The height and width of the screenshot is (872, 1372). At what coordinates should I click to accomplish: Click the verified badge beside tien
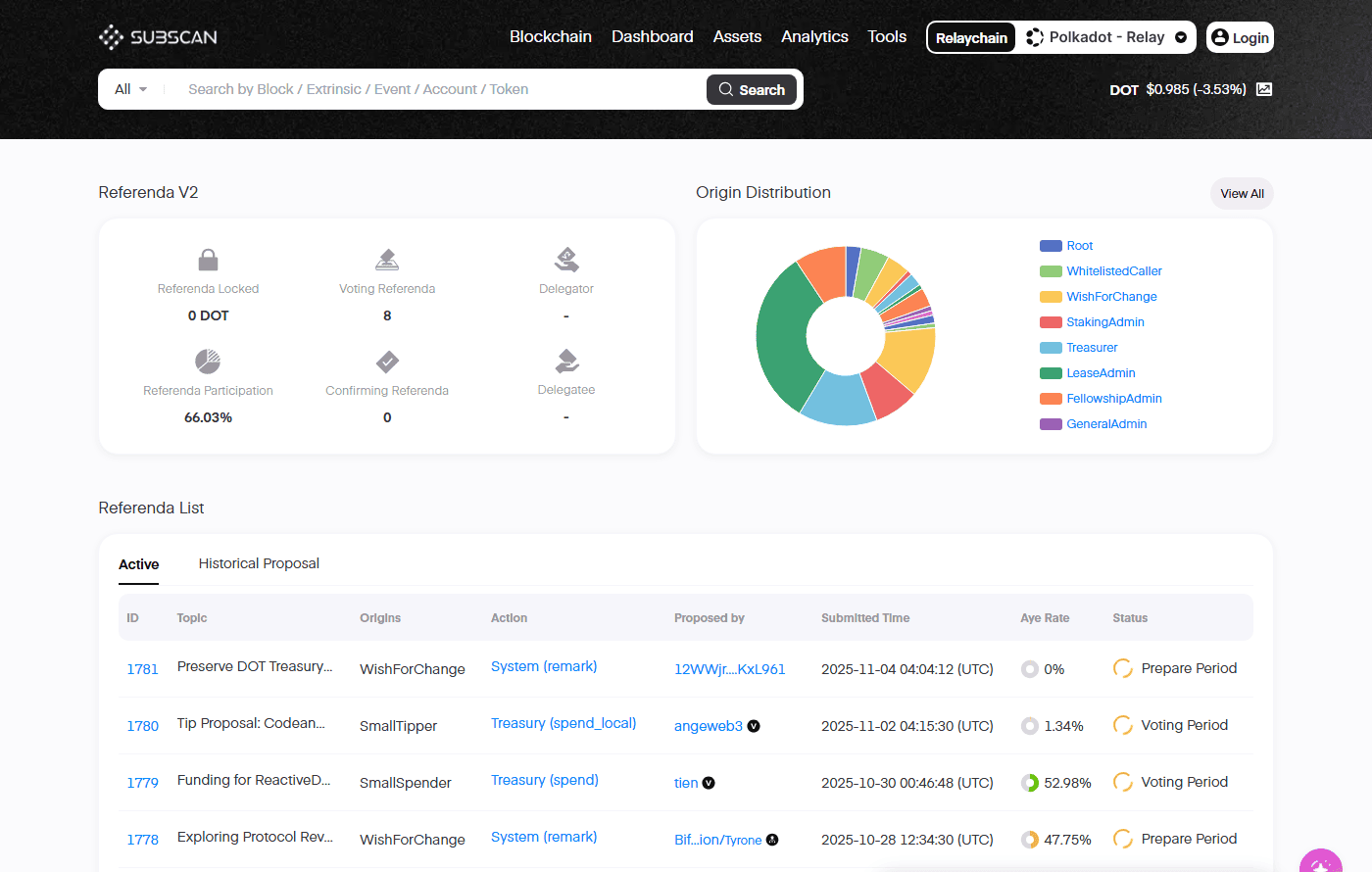coord(709,783)
